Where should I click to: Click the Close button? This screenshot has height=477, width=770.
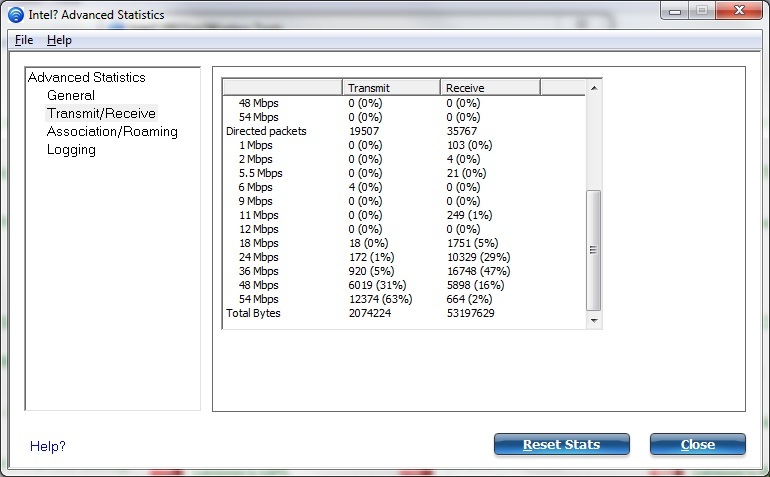(x=698, y=445)
